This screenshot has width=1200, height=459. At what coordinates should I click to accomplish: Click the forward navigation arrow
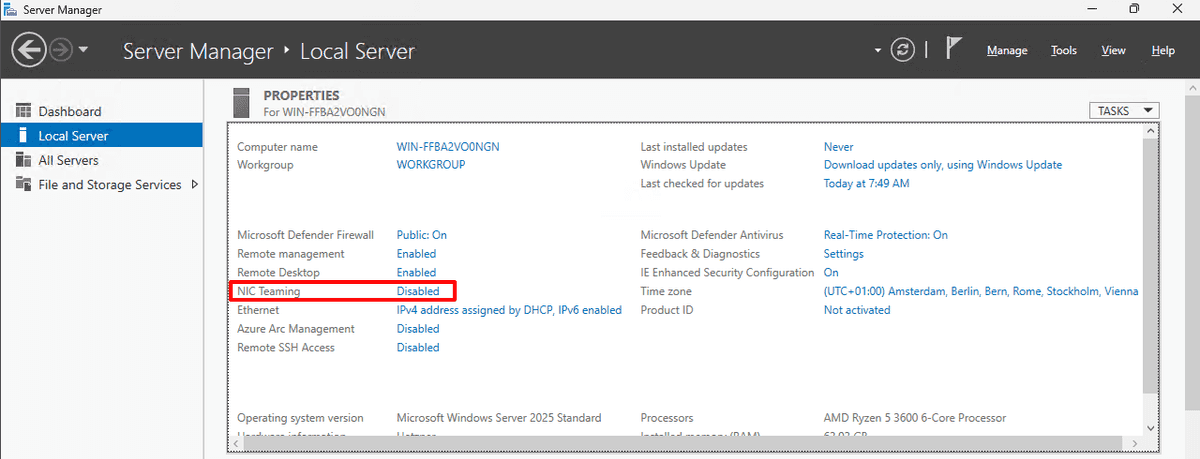pos(61,49)
